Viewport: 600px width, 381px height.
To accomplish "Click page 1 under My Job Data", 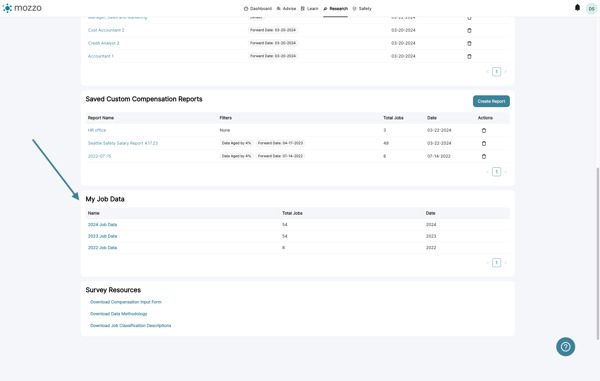I will point(496,263).
